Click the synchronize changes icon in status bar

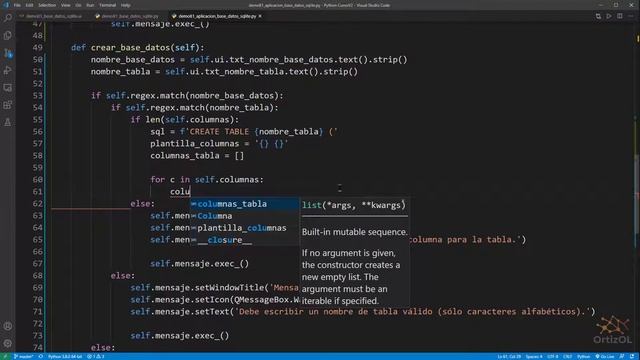point(40,357)
